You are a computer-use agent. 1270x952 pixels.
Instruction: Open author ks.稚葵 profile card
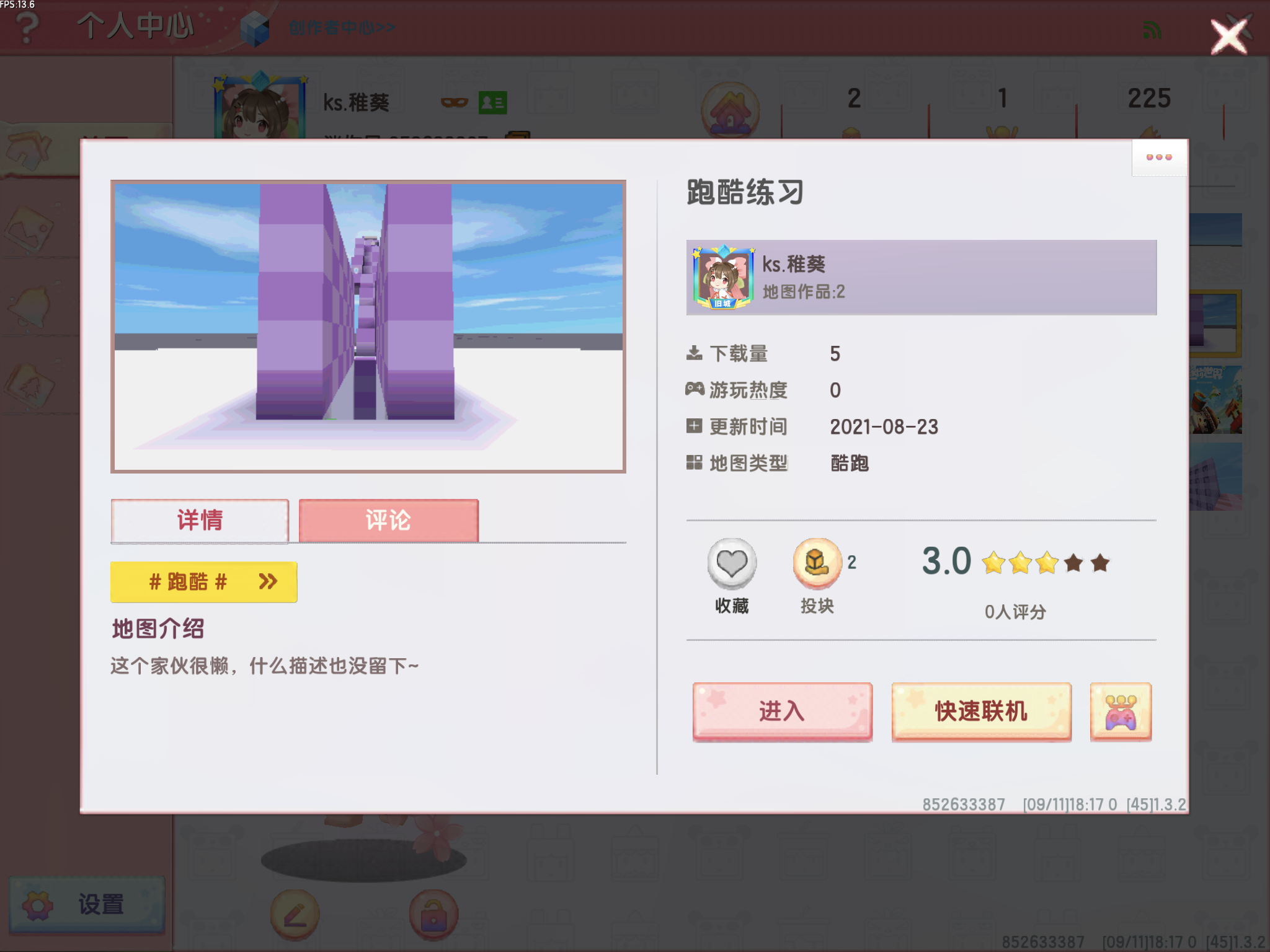pos(921,278)
